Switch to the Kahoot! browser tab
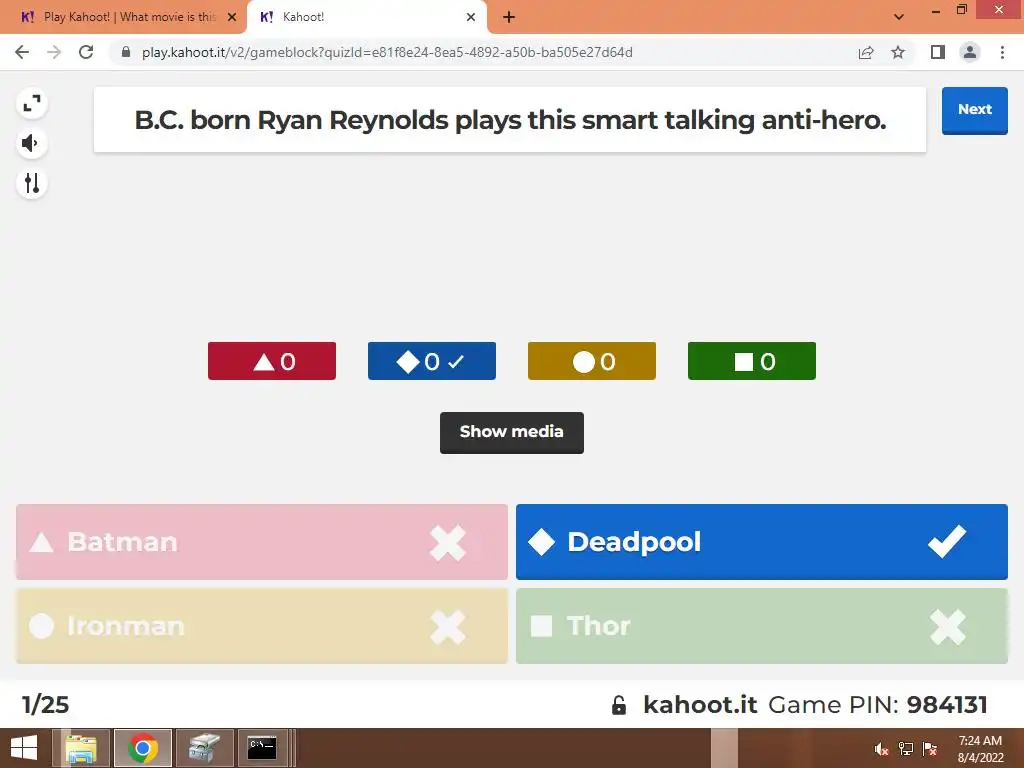This screenshot has width=1024, height=768. (x=366, y=18)
